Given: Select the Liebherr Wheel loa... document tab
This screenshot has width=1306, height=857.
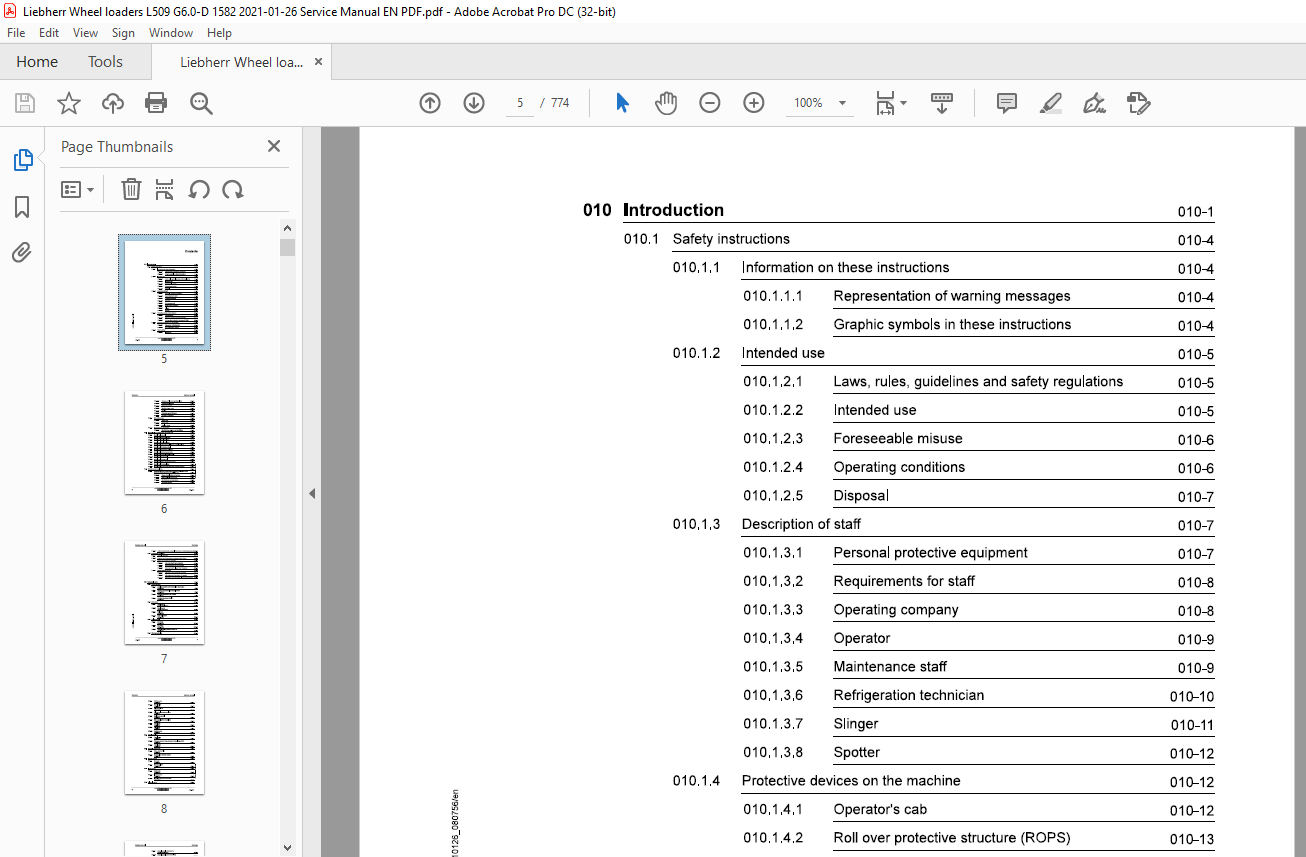Looking at the screenshot, I should (x=241, y=62).
